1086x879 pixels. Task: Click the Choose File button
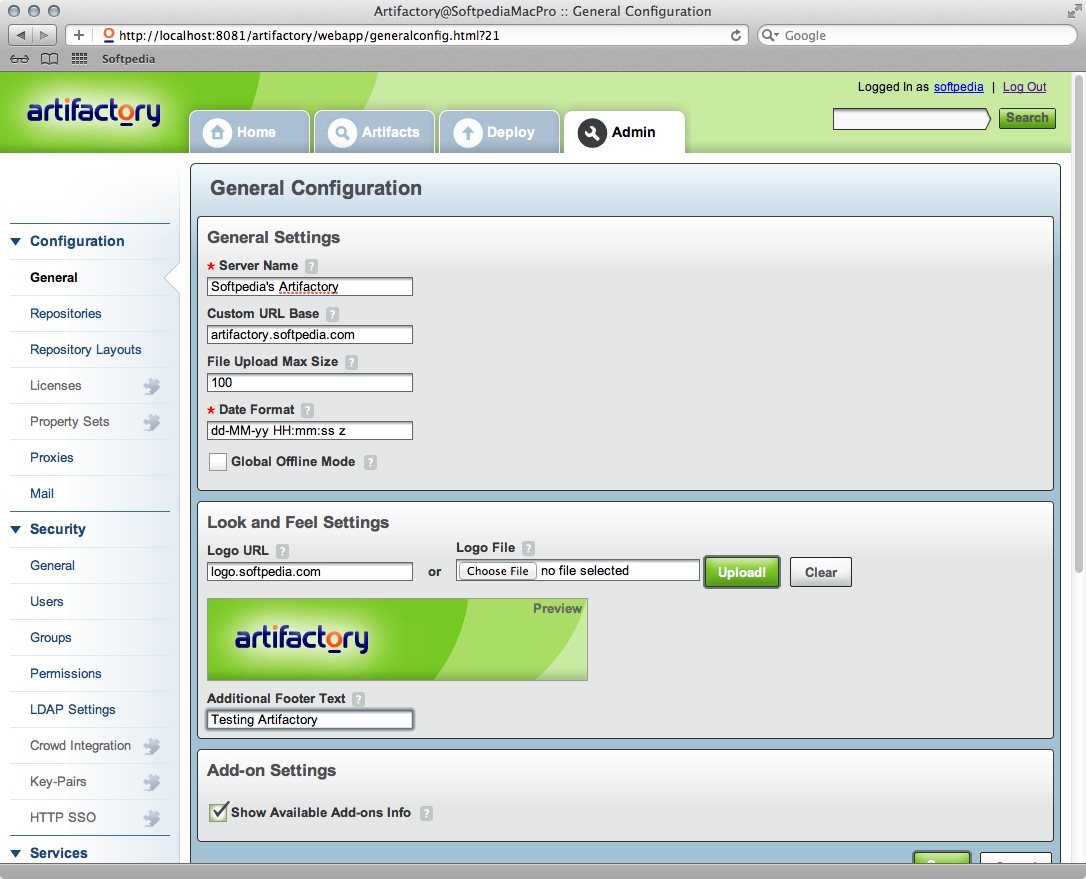pyautogui.click(x=497, y=571)
